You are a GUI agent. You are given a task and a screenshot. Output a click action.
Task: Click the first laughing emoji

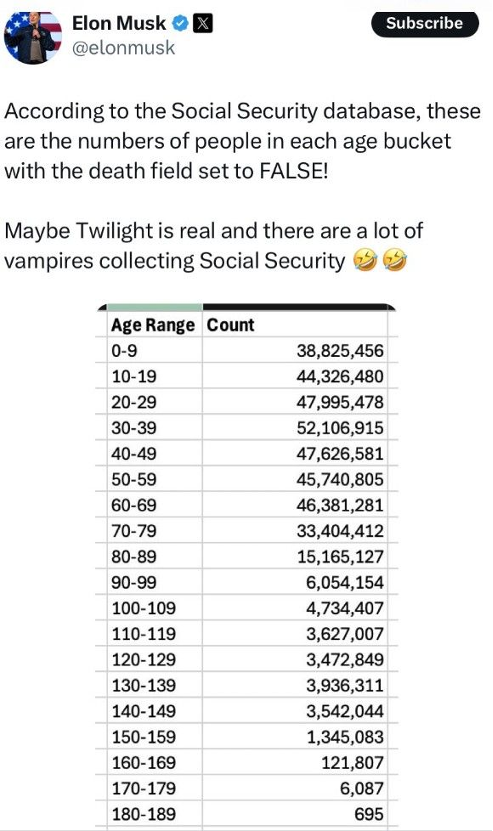tap(366, 260)
